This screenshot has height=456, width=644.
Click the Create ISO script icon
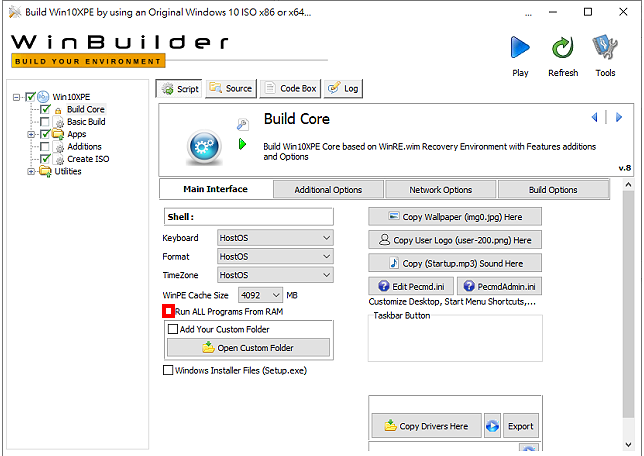pos(59,159)
